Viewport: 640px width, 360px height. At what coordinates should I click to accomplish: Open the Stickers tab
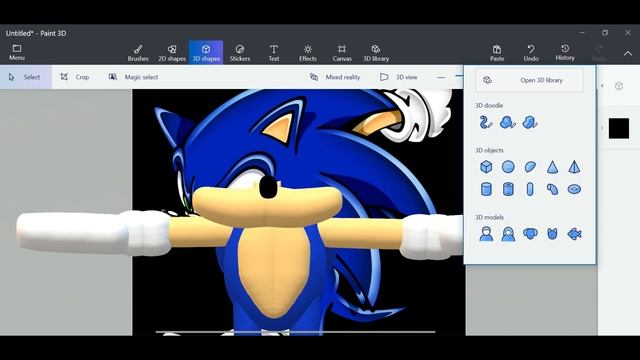click(x=240, y=53)
